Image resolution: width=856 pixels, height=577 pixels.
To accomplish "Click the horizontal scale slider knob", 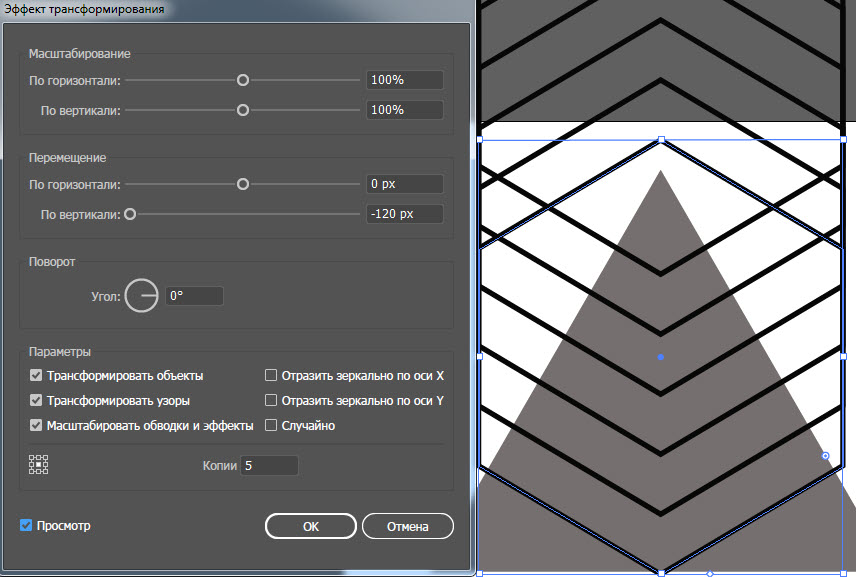I will (x=243, y=80).
